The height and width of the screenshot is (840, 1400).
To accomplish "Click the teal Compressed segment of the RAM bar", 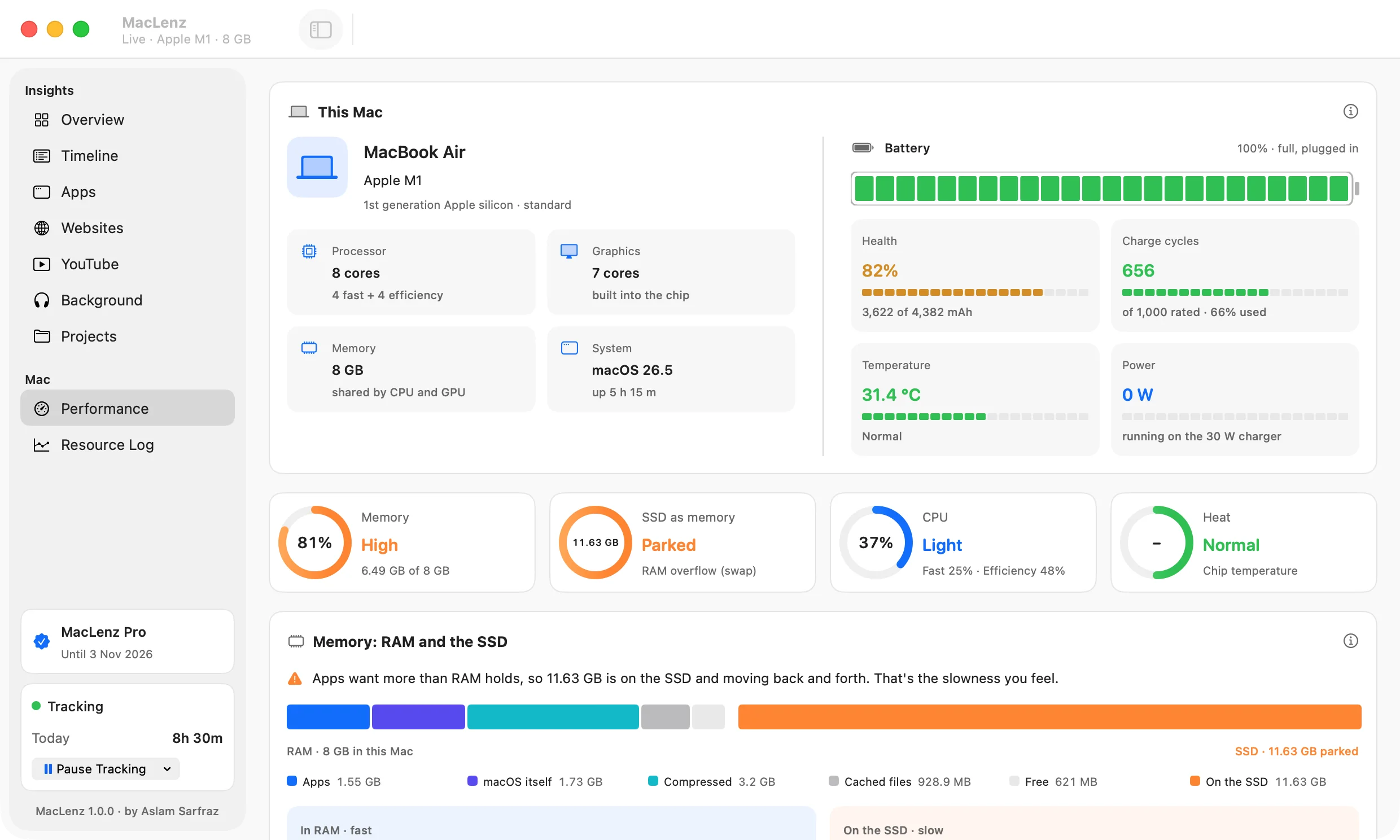I will point(553,716).
